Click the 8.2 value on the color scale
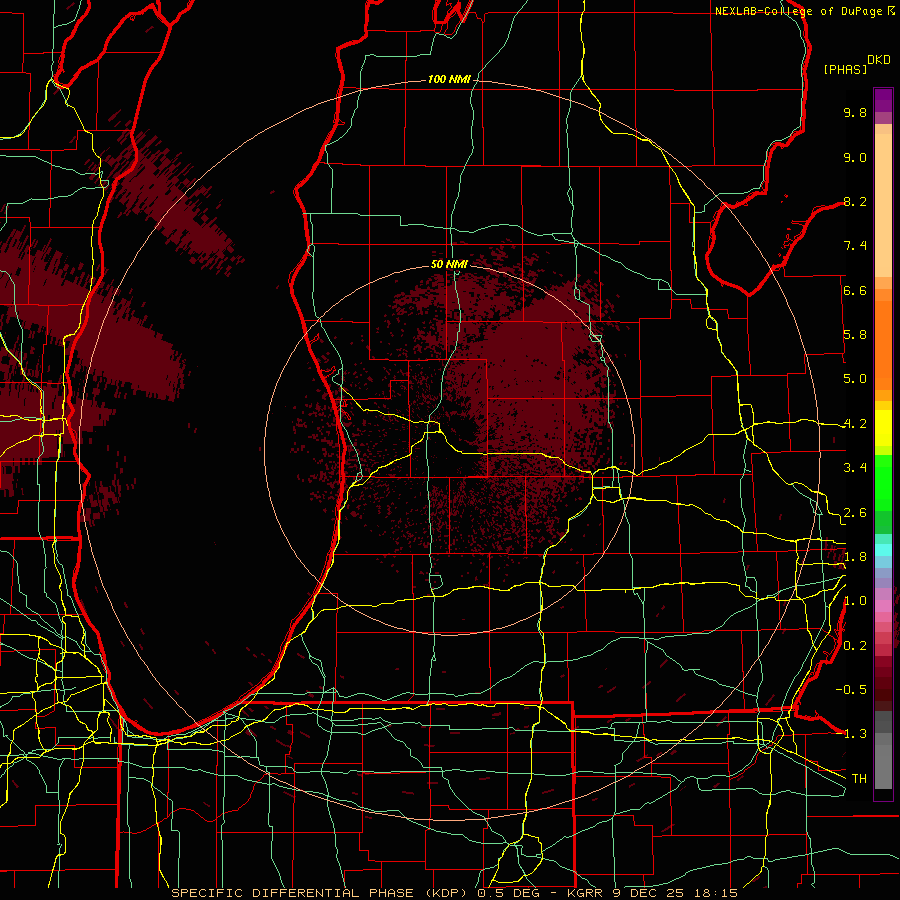The image size is (900, 900). (855, 201)
